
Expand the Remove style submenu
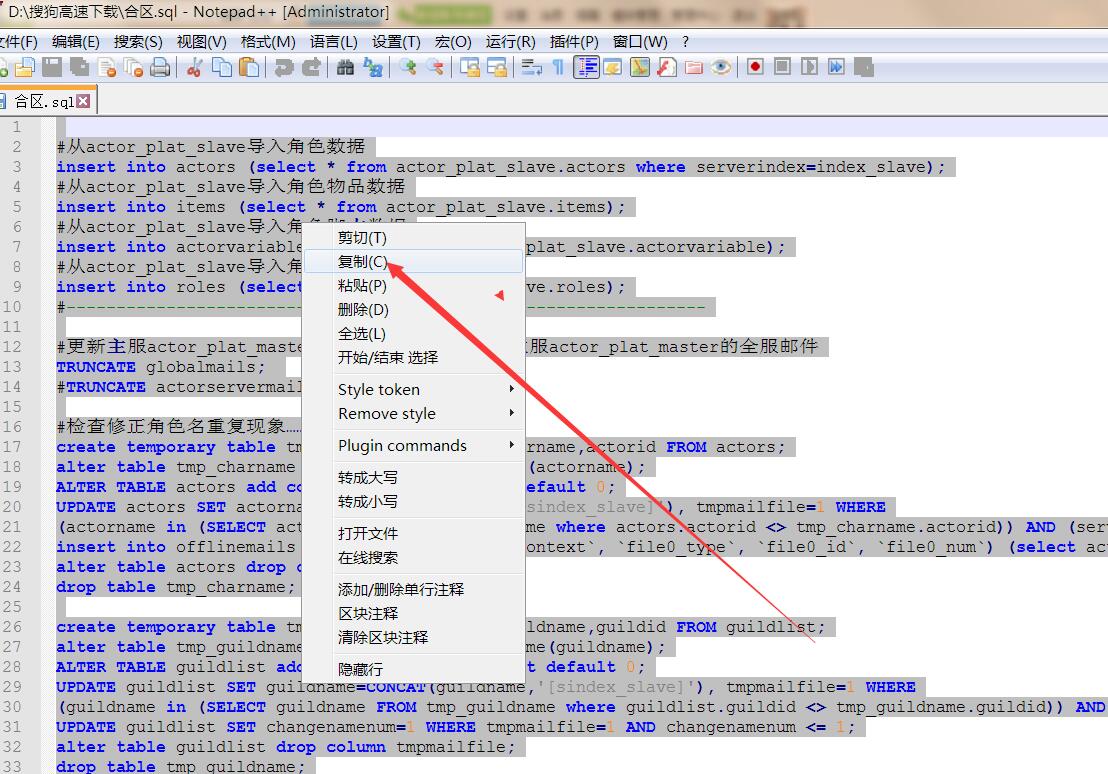click(x=427, y=413)
